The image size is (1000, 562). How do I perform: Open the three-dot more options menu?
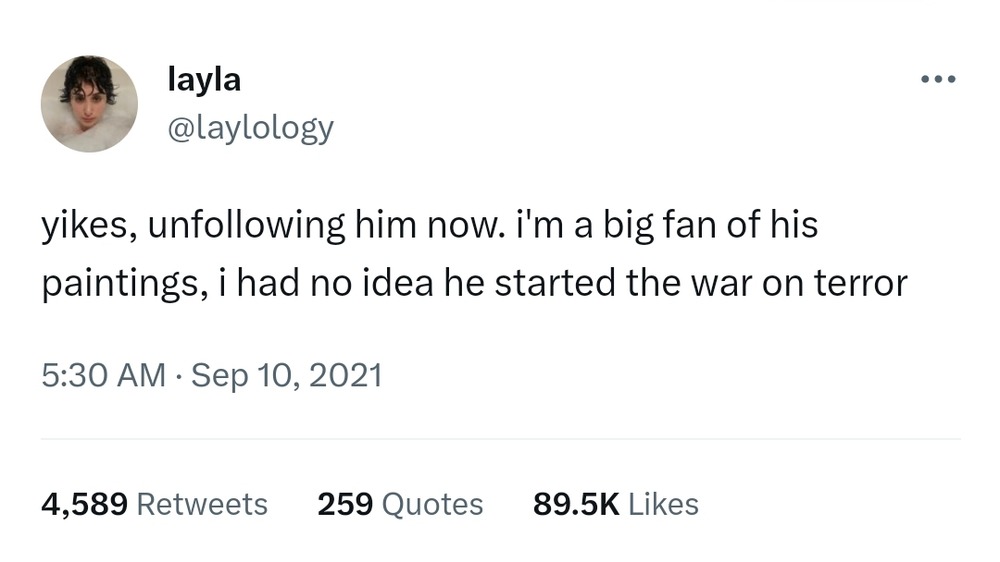(938, 79)
